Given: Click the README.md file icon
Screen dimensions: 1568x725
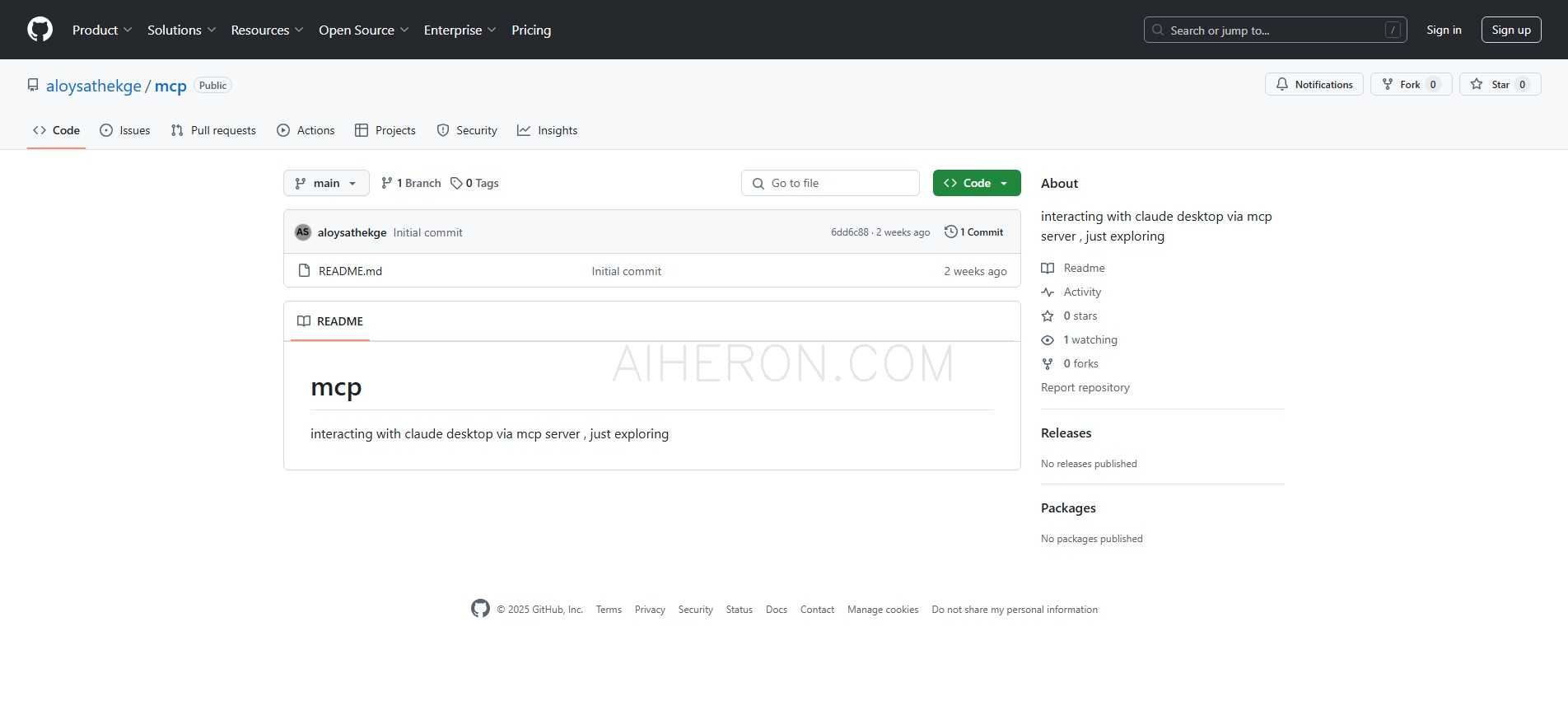Looking at the screenshot, I should click(x=304, y=270).
